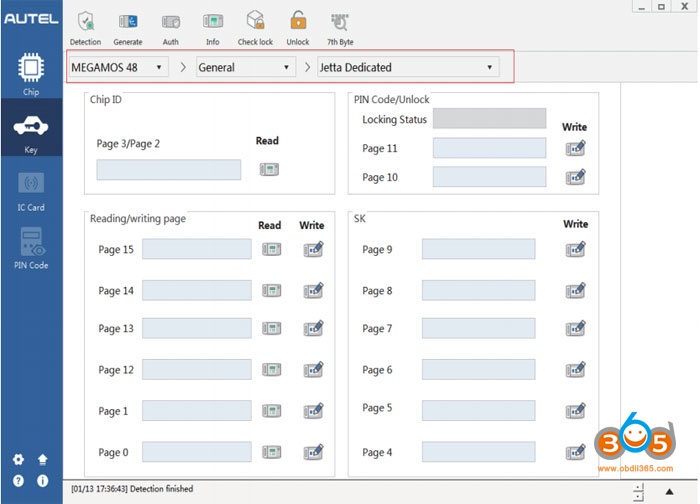700x504 pixels.
Task: Click the 'Detection finished' log entry
Action: coord(132,489)
